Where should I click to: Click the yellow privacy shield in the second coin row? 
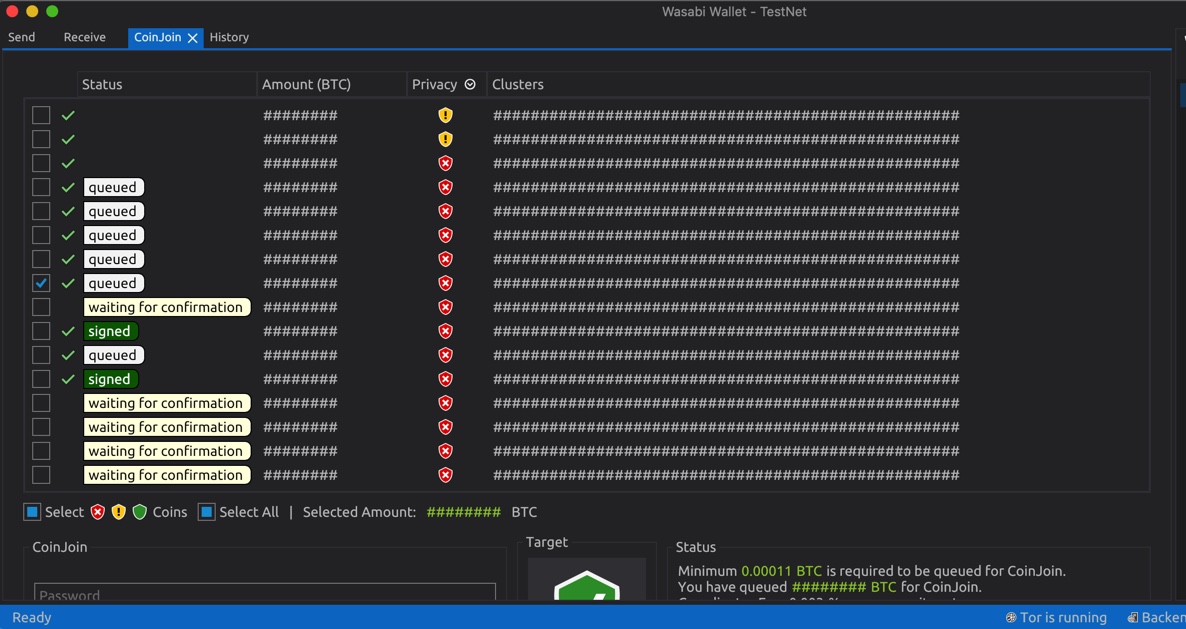click(x=446, y=139)
